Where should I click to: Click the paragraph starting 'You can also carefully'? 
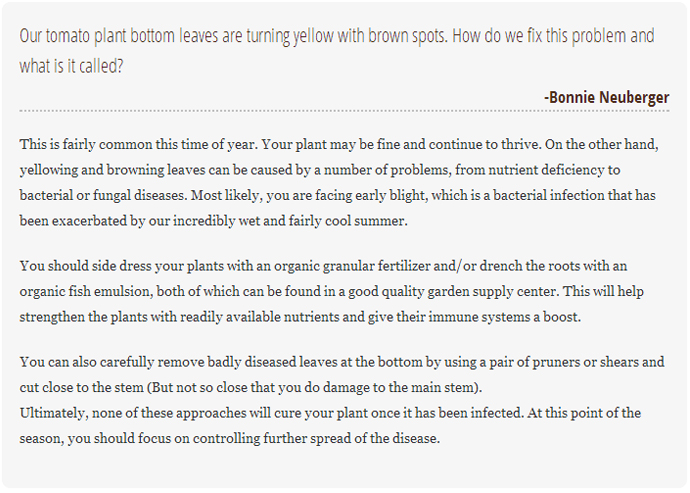pos(342,375)
